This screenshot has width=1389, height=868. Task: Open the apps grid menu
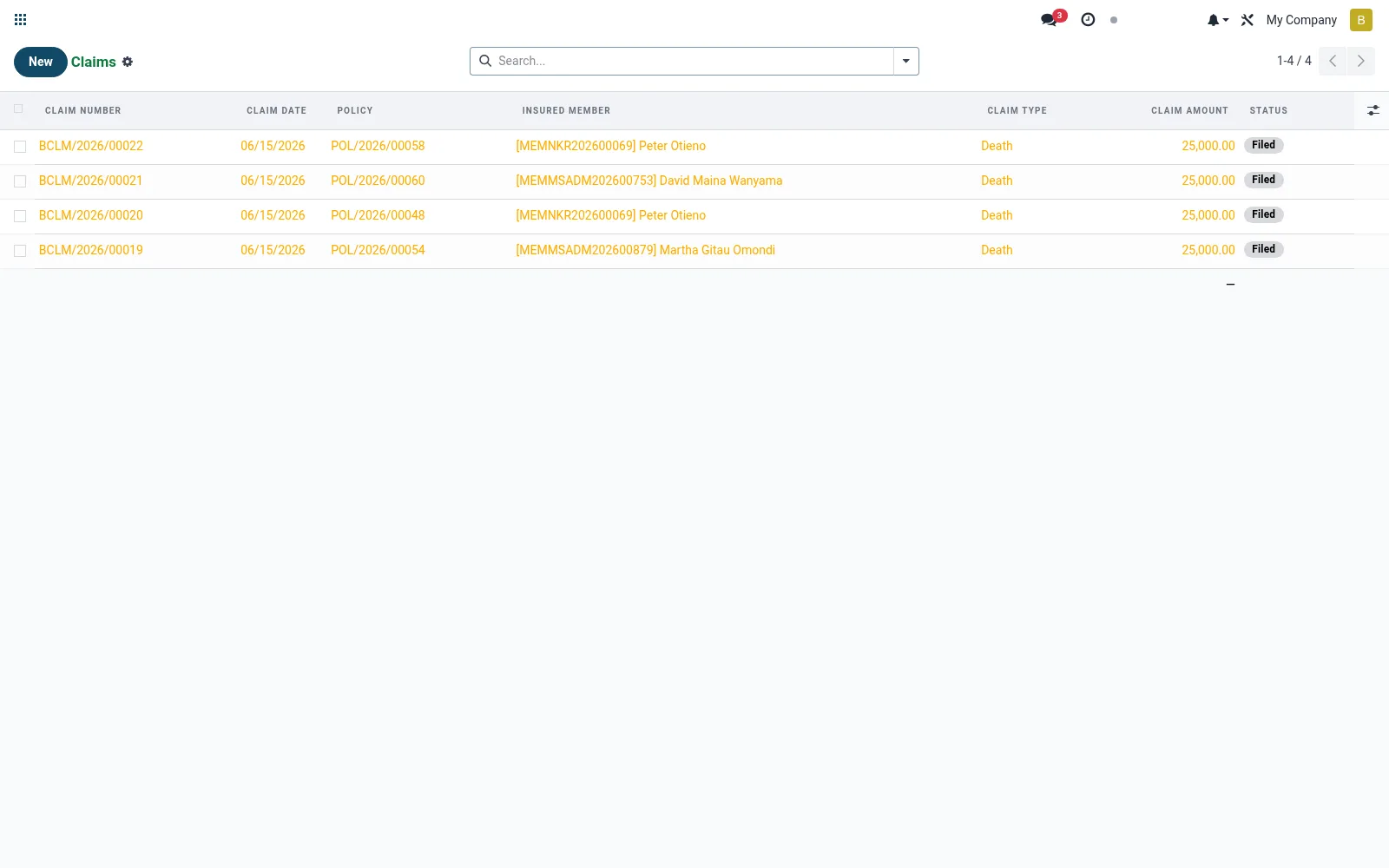21,19
